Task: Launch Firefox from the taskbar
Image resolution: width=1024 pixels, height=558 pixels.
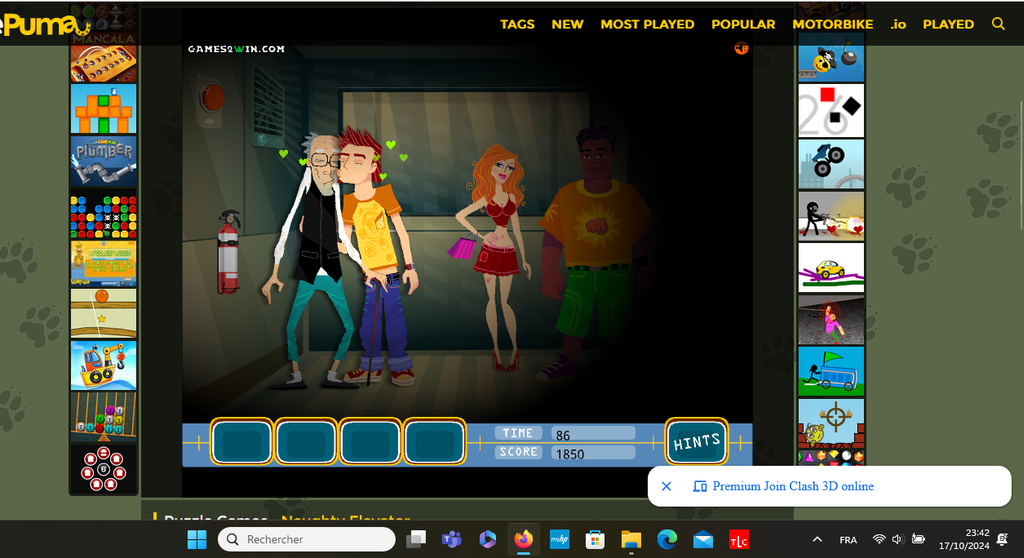Action: [523, 540]
